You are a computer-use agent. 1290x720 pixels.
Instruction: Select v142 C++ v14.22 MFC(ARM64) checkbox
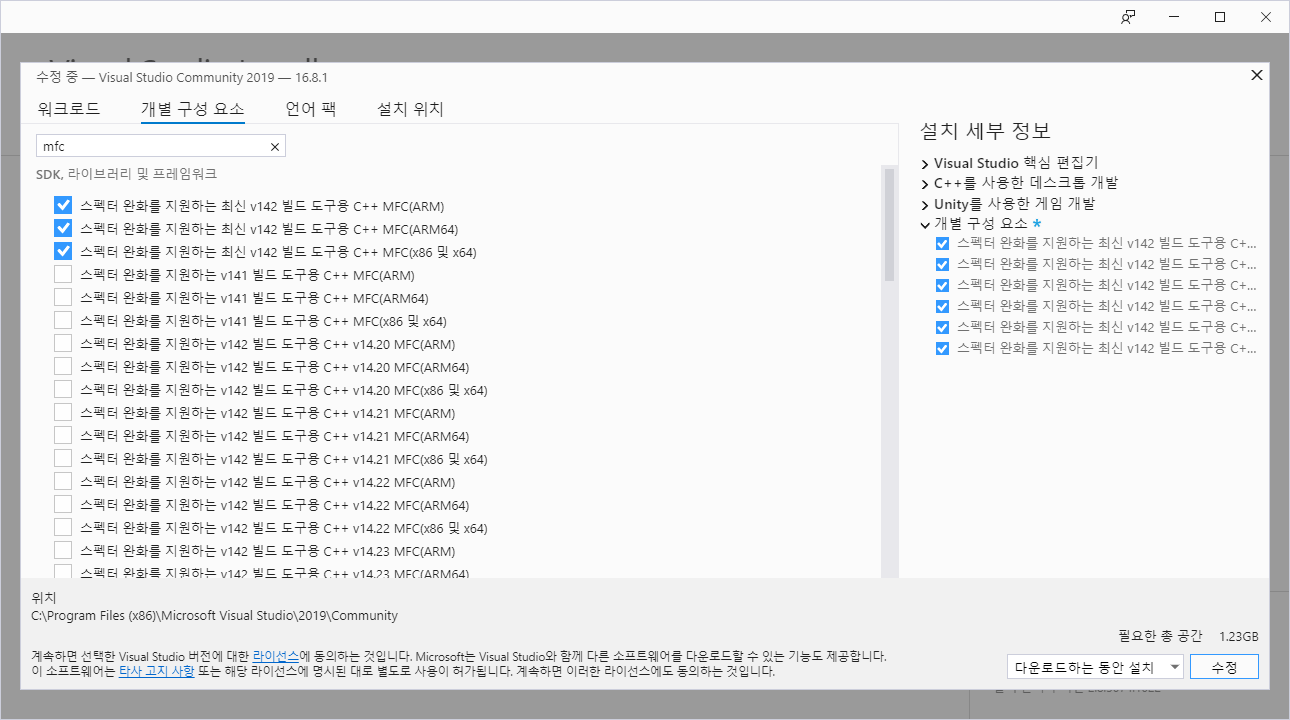(x=63, y=505)
